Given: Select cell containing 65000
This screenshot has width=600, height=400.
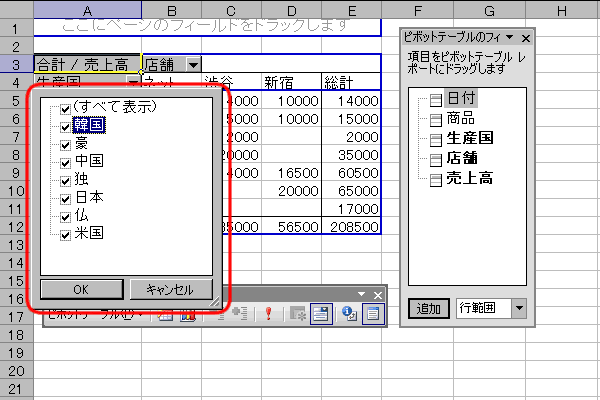Looking at the screenshot, I should [x=351, y=191].
